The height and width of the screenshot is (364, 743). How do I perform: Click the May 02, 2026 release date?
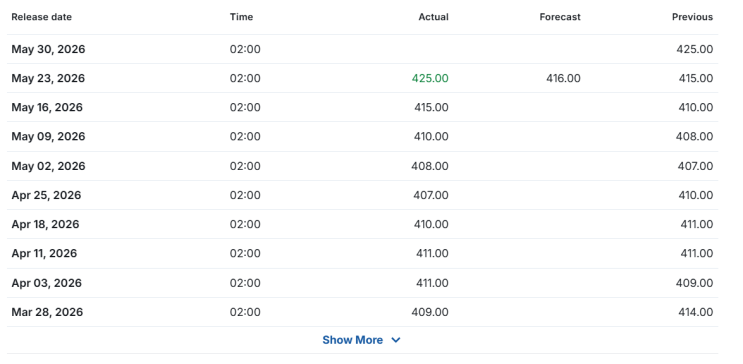pos(48,166)
